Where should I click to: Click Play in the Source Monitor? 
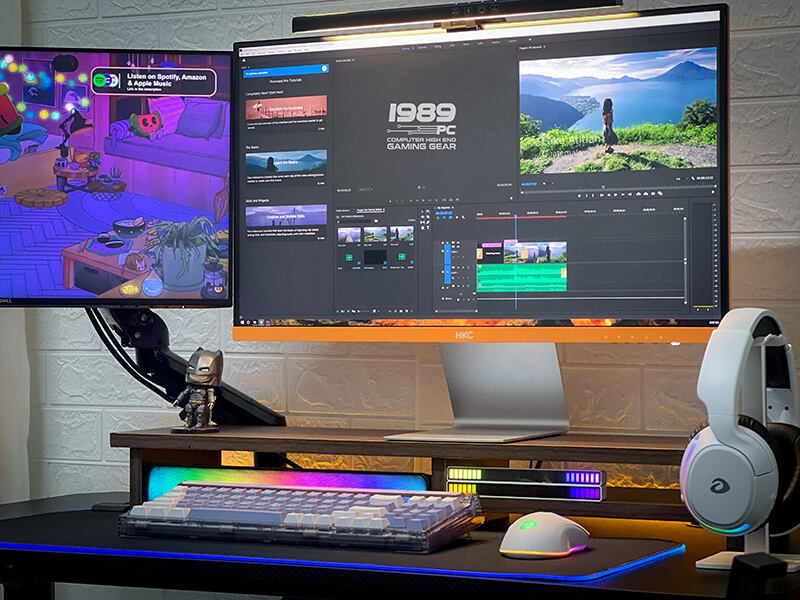[x=423, y=201]
